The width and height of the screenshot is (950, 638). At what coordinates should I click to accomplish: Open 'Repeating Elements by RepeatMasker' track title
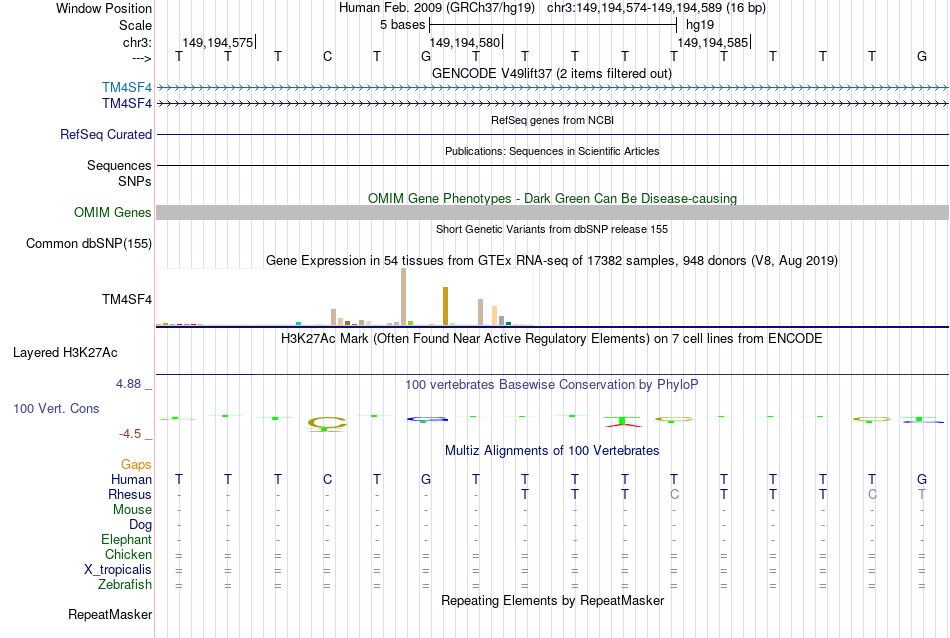(x=552, y=600)
